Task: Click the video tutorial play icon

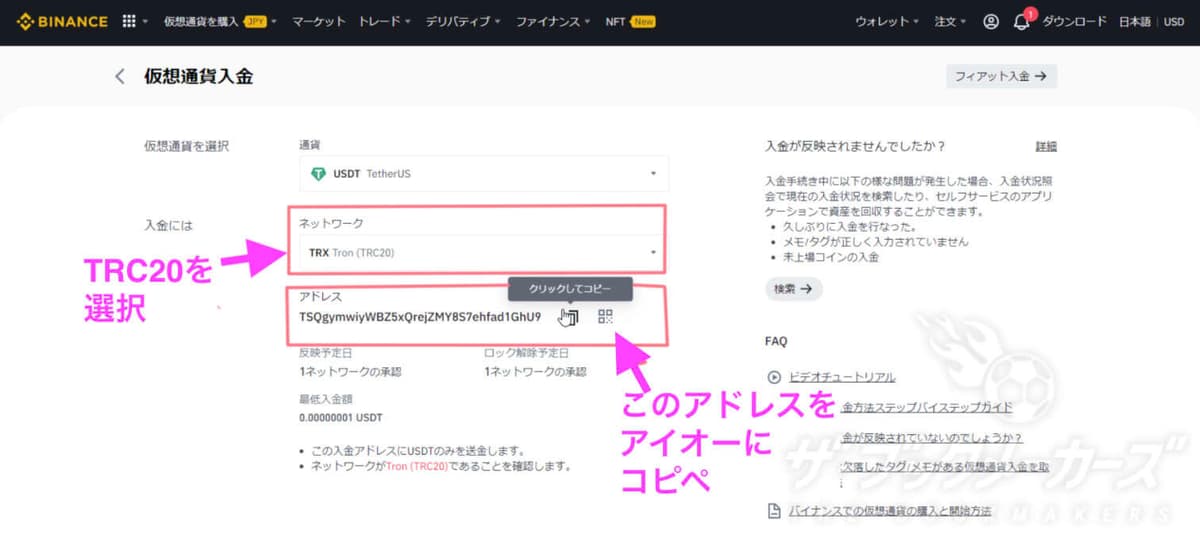Action: click(773, 377)
